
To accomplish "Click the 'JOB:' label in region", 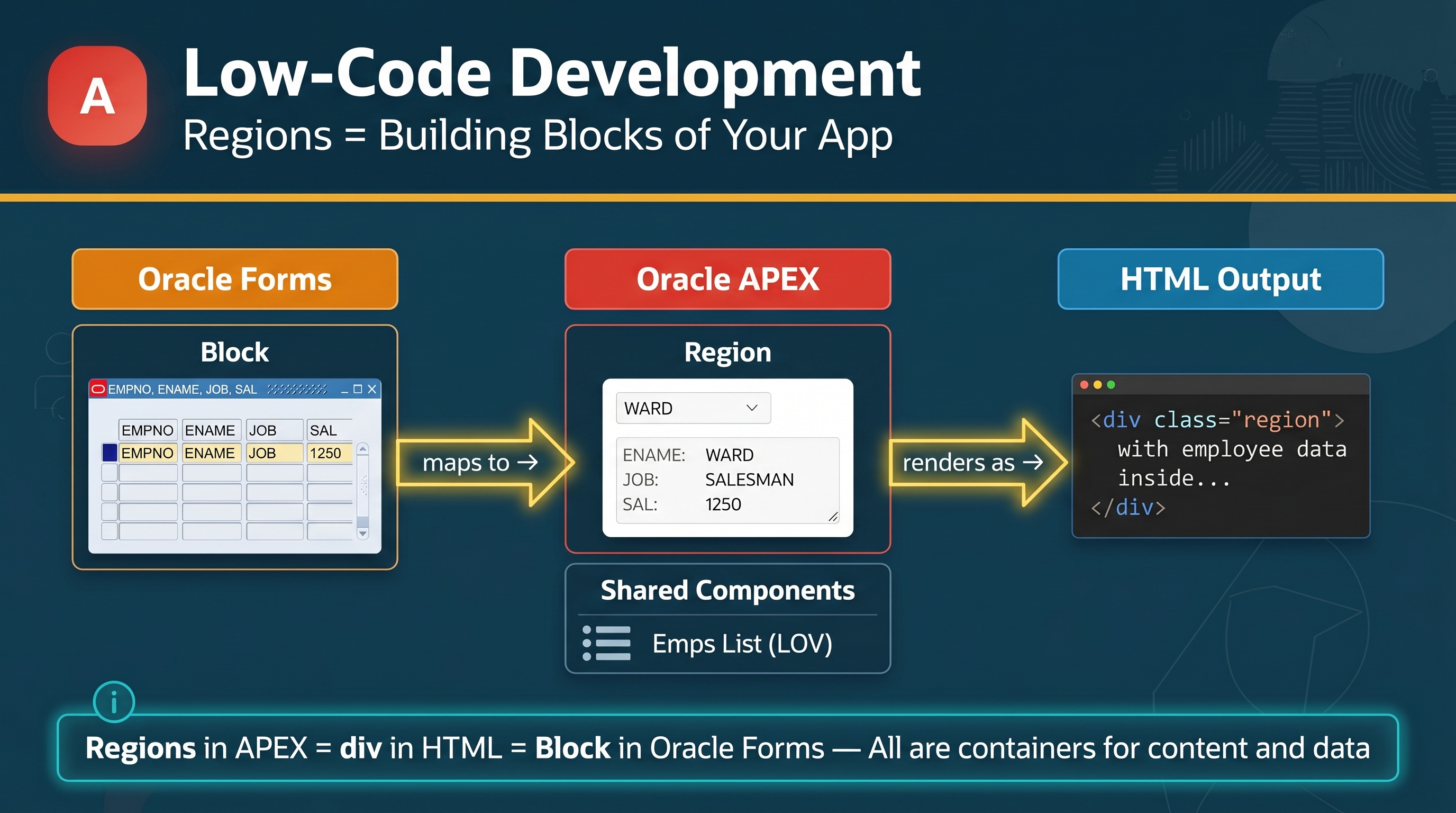I will (641, 480).
